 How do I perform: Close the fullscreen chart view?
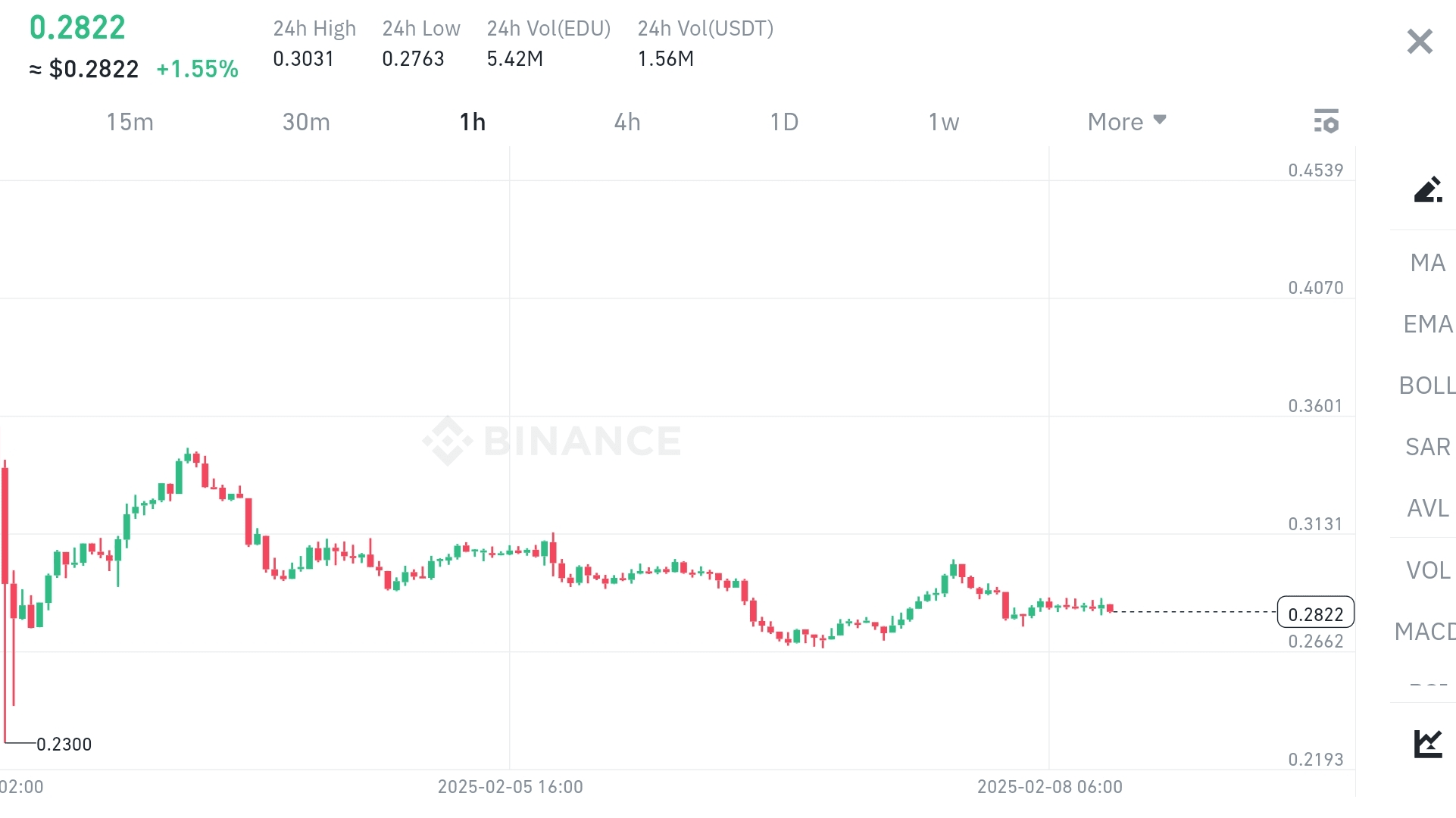coord(1419,42)
